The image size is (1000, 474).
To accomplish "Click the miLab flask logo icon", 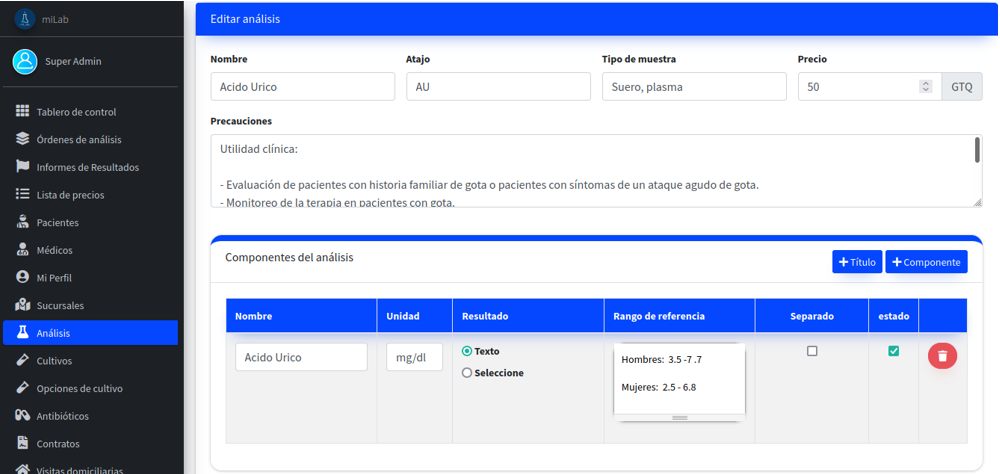I will point(24,17).
